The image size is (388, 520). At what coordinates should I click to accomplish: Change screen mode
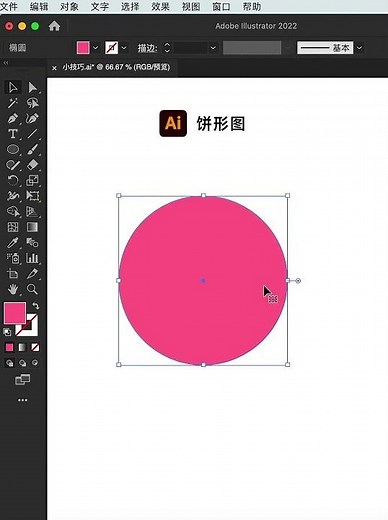click(23, 379)
